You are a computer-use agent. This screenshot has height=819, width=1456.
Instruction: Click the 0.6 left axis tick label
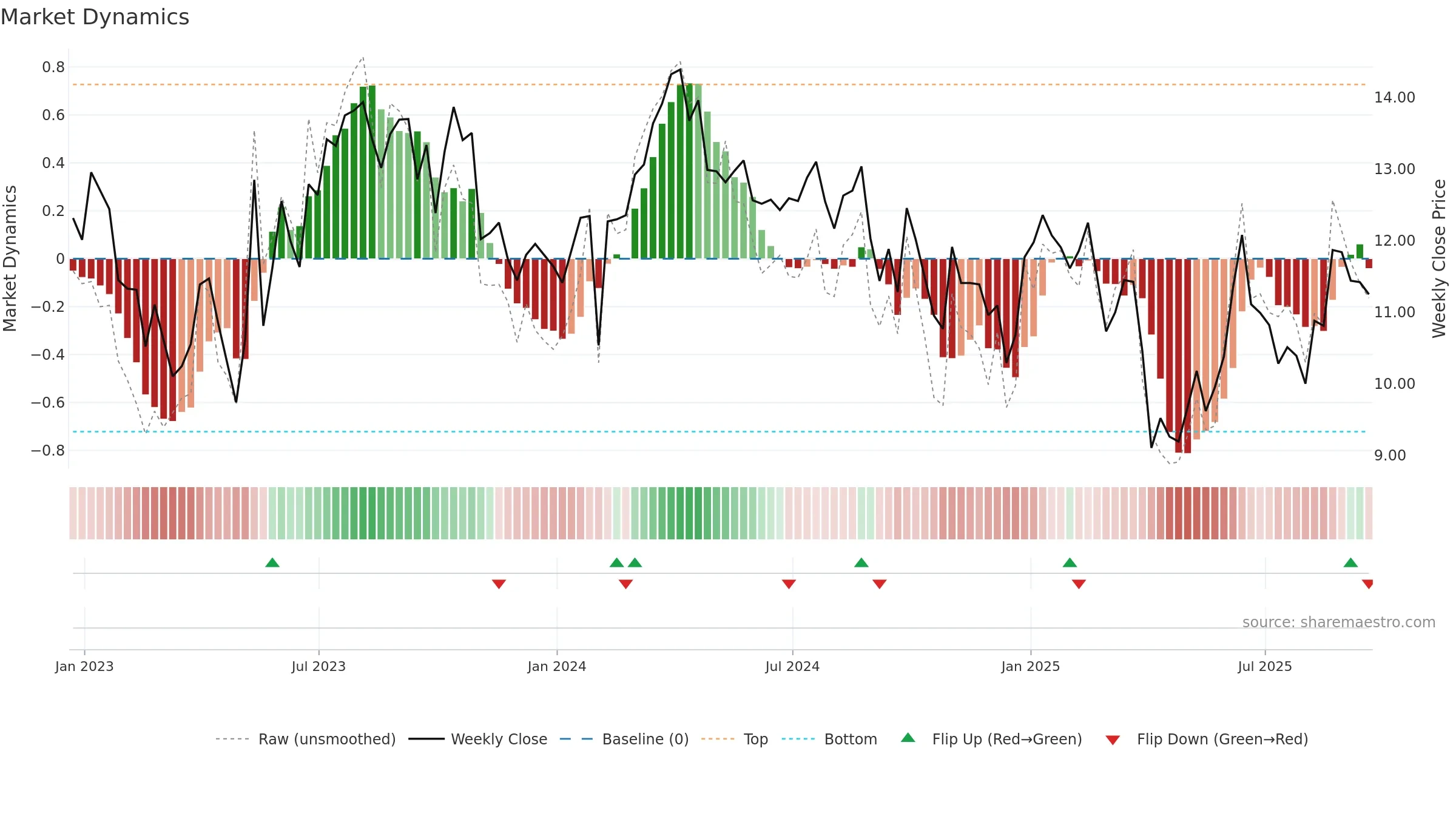53,115
